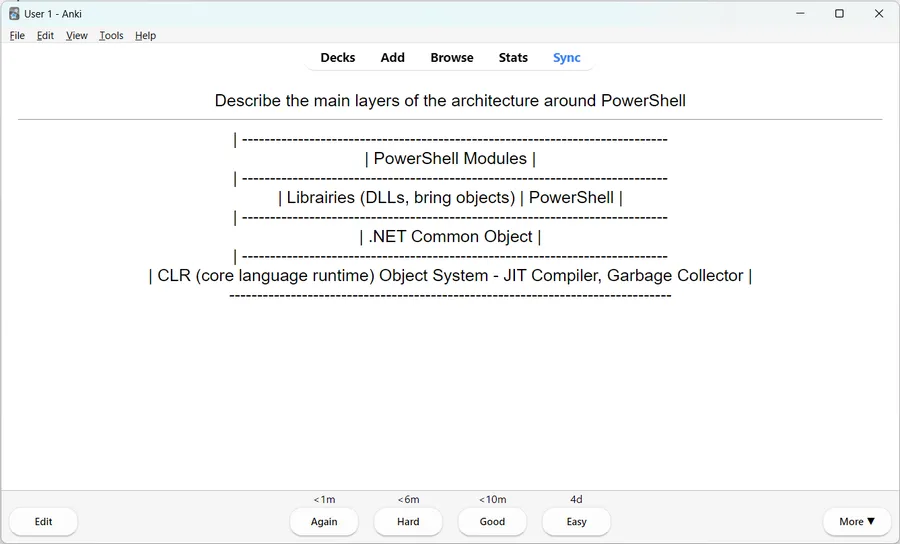Rate the card Hard

(408, 522)
